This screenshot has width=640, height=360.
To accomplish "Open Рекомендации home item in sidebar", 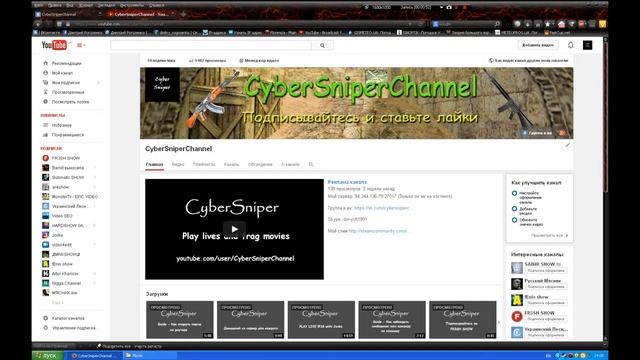I will 66,63.
